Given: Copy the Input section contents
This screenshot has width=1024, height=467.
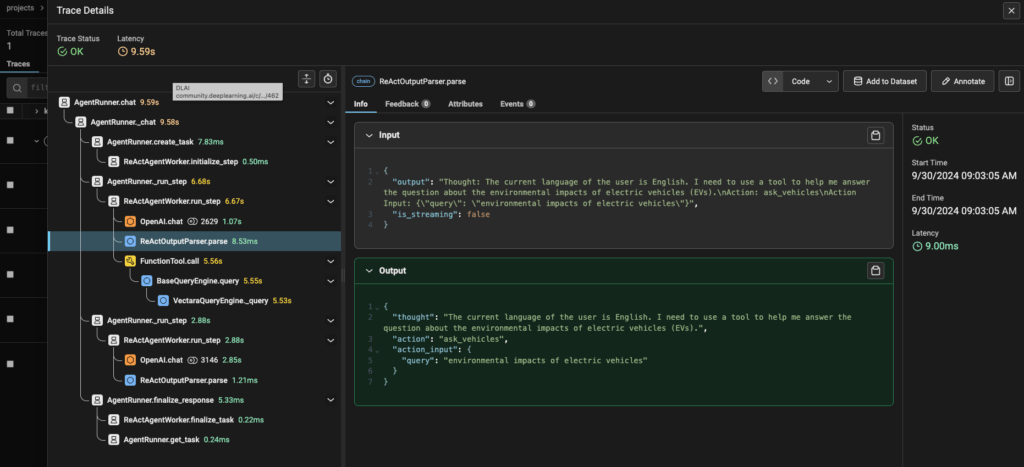Looking at the screenshot, I should point(875,135).
